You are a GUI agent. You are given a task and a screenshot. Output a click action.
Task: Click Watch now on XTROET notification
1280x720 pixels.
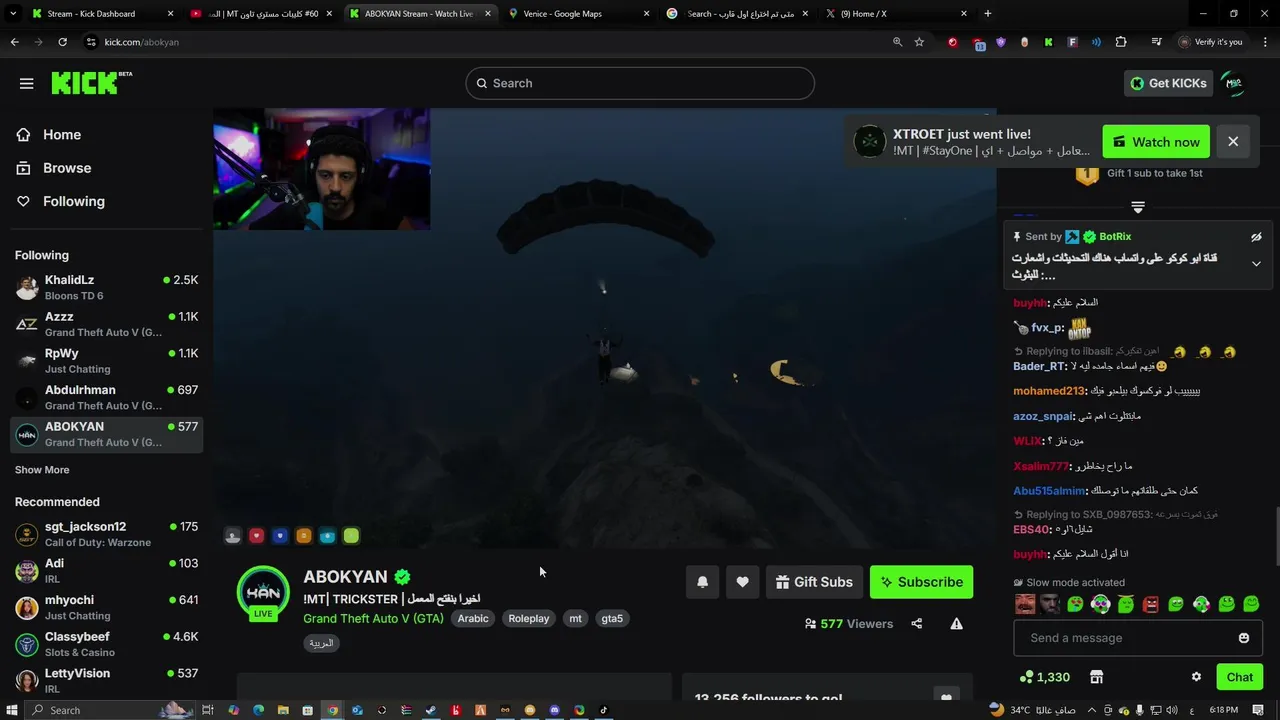(x=1156, y=142)
